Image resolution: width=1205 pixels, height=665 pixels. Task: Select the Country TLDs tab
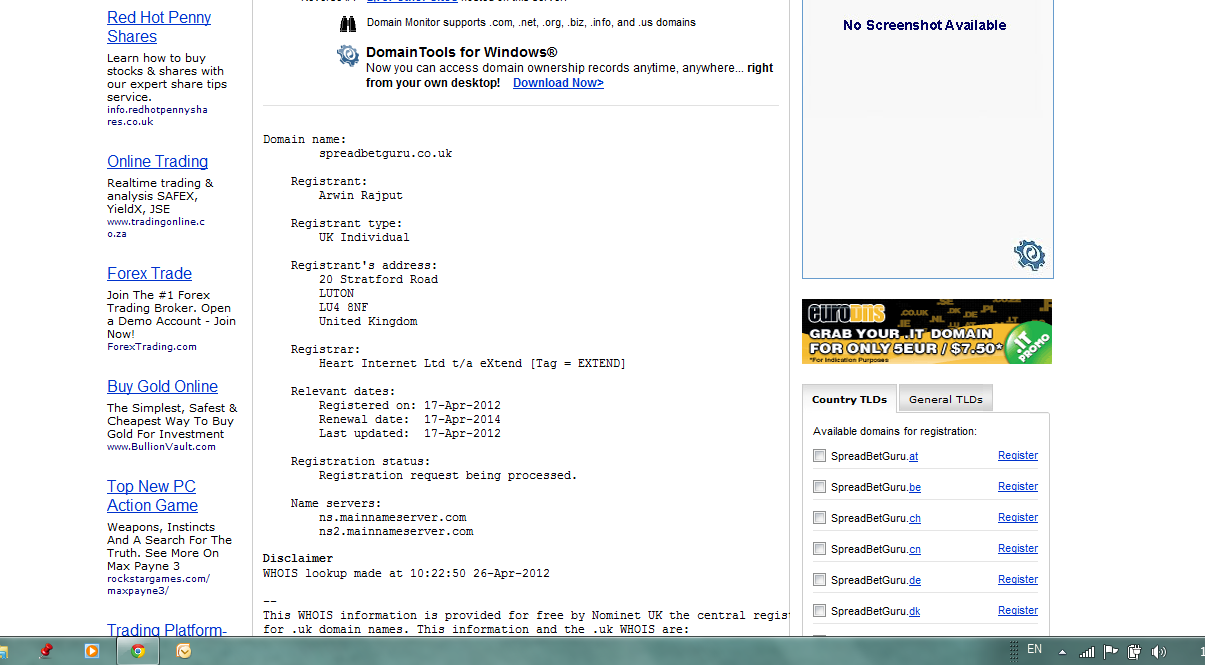coord(849,399)
